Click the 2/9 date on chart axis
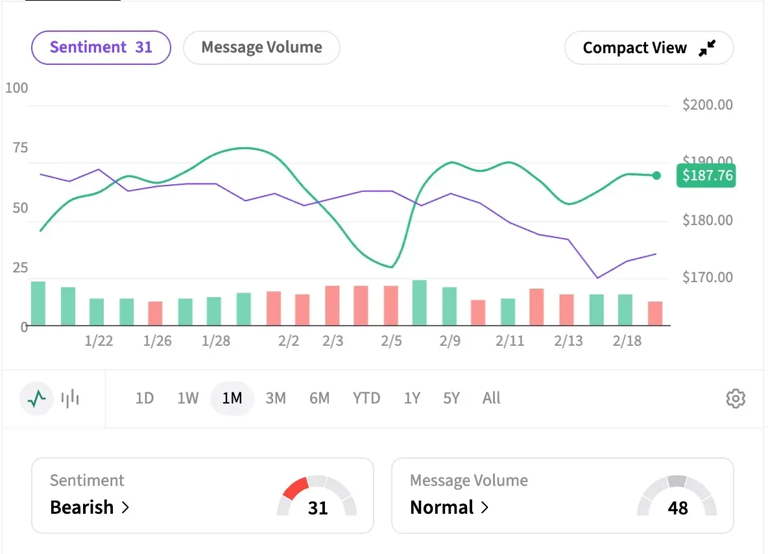The image size is (768, 554). coord(449,341)
